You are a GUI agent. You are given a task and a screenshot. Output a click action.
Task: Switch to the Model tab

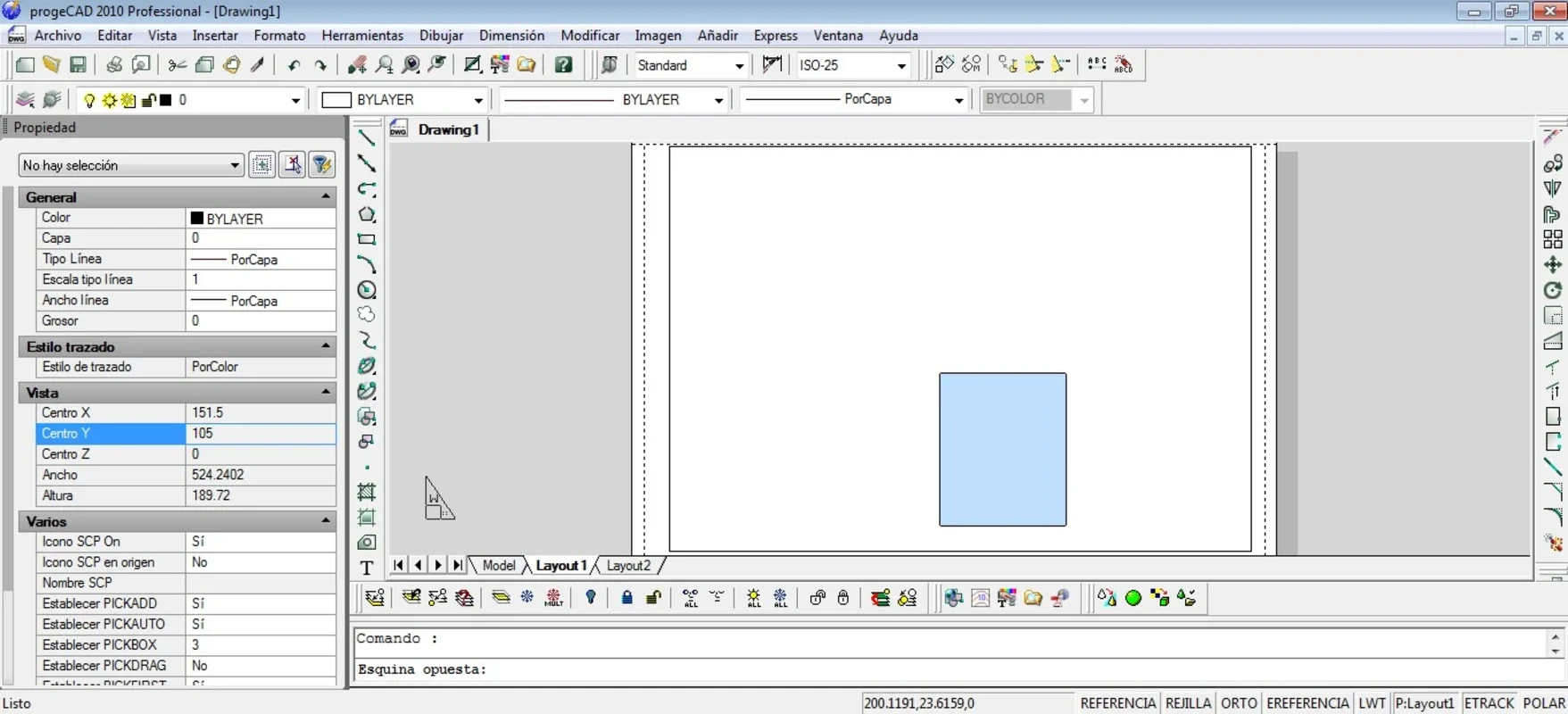(x=498, y=566)
